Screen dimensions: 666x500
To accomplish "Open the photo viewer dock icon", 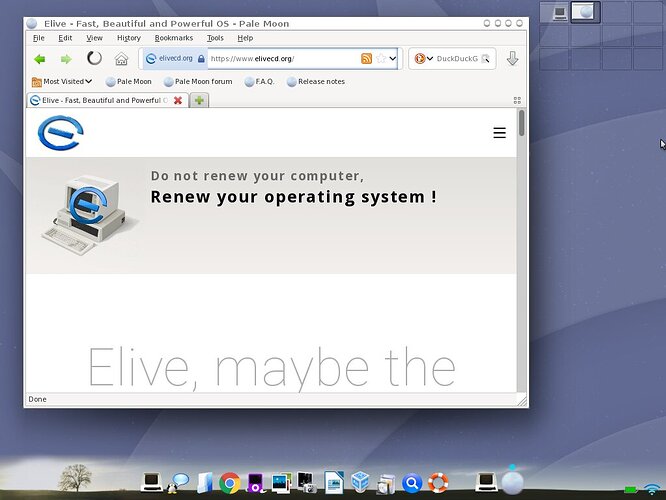I will [281, 483].
